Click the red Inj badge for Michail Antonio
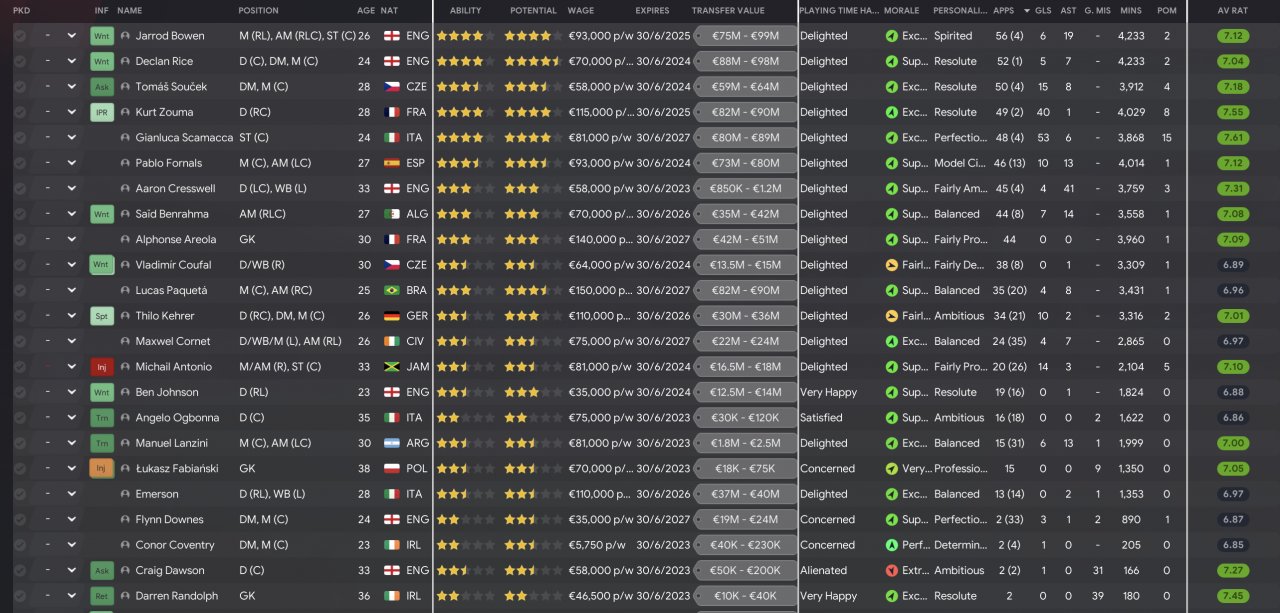1280x613 pixels. [x=101, y=367]
